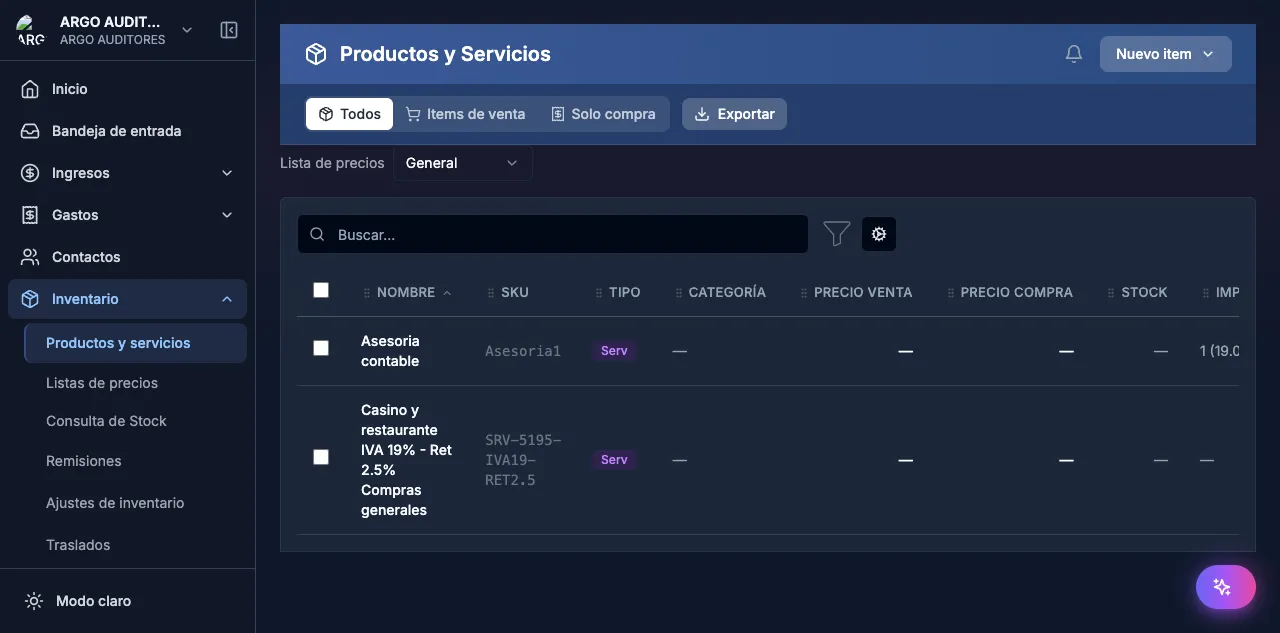Open the General price list dropdown

(x=462, y=162)
